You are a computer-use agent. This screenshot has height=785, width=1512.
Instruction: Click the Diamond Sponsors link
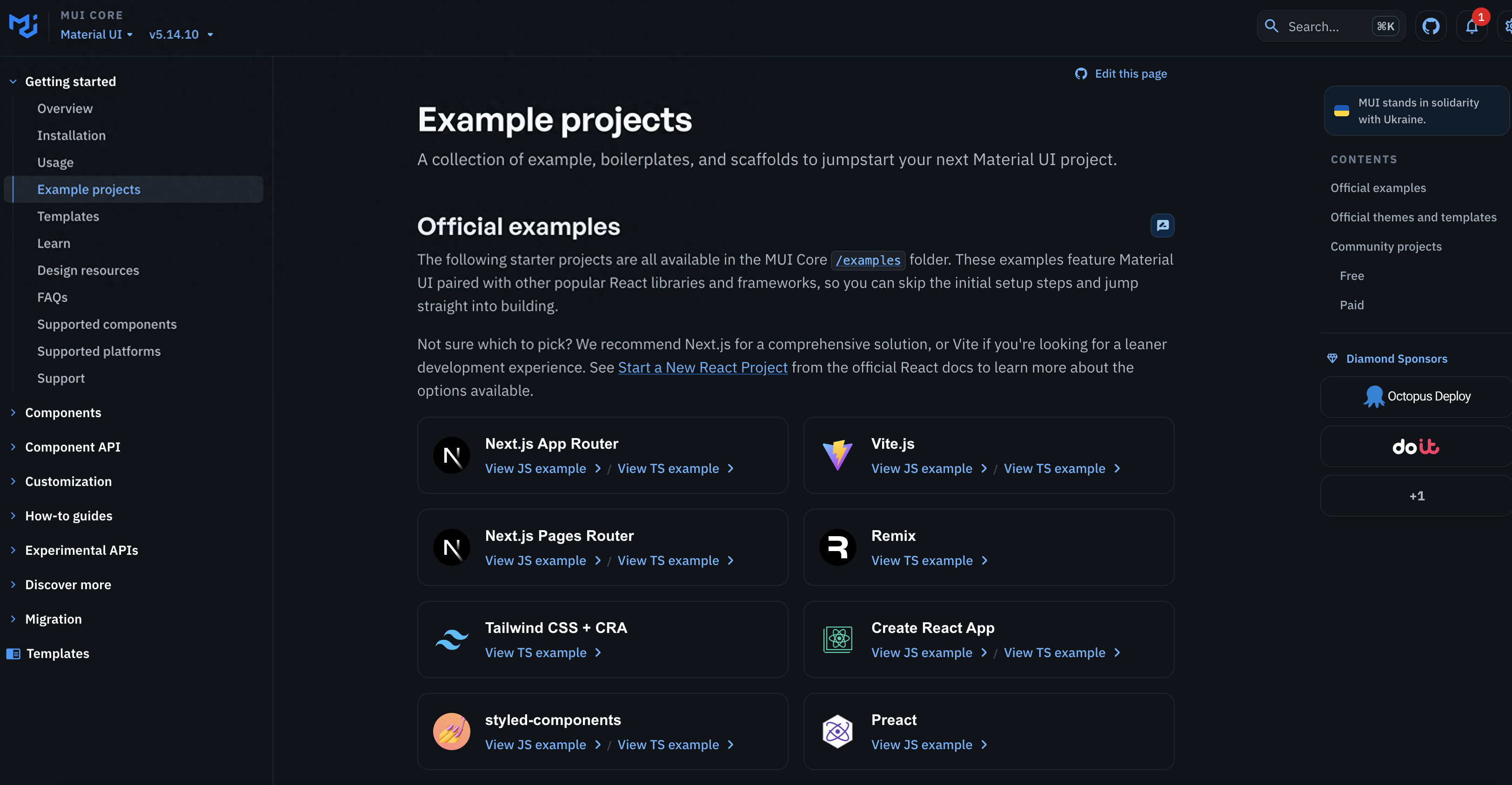(1396, 359)
